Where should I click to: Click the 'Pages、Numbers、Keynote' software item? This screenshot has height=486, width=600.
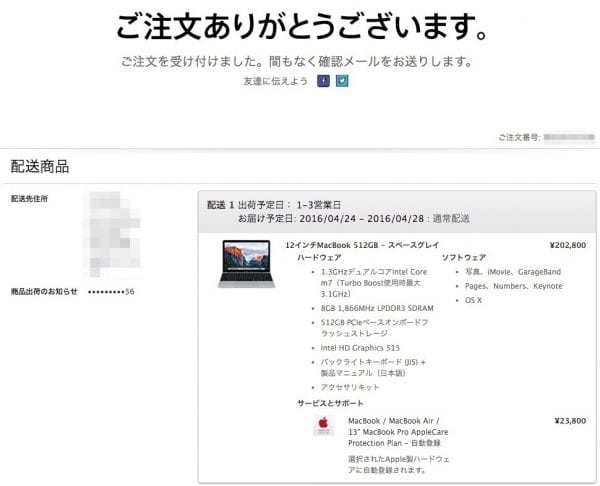tap(514, 286)
